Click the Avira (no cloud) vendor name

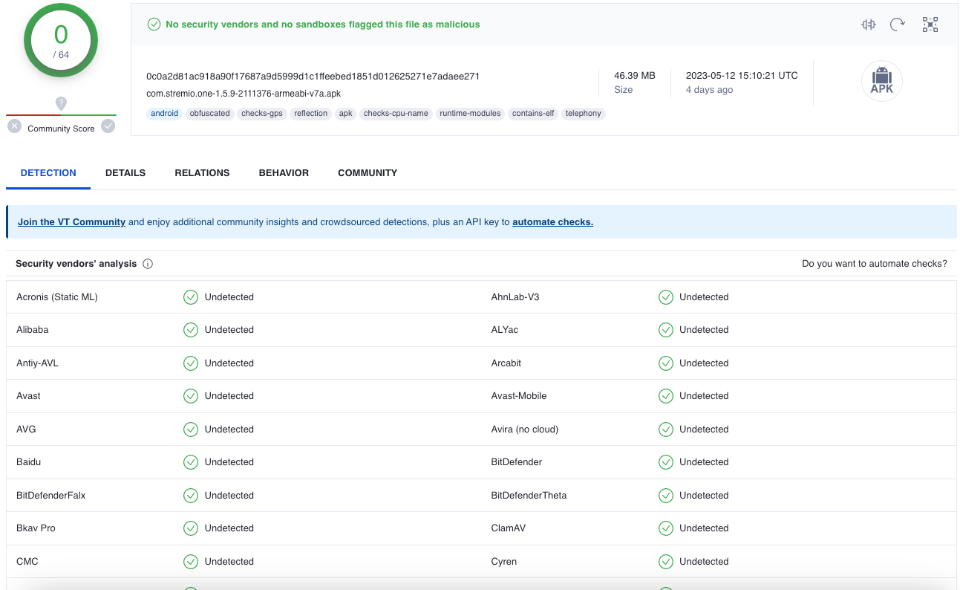coord(525,430)
